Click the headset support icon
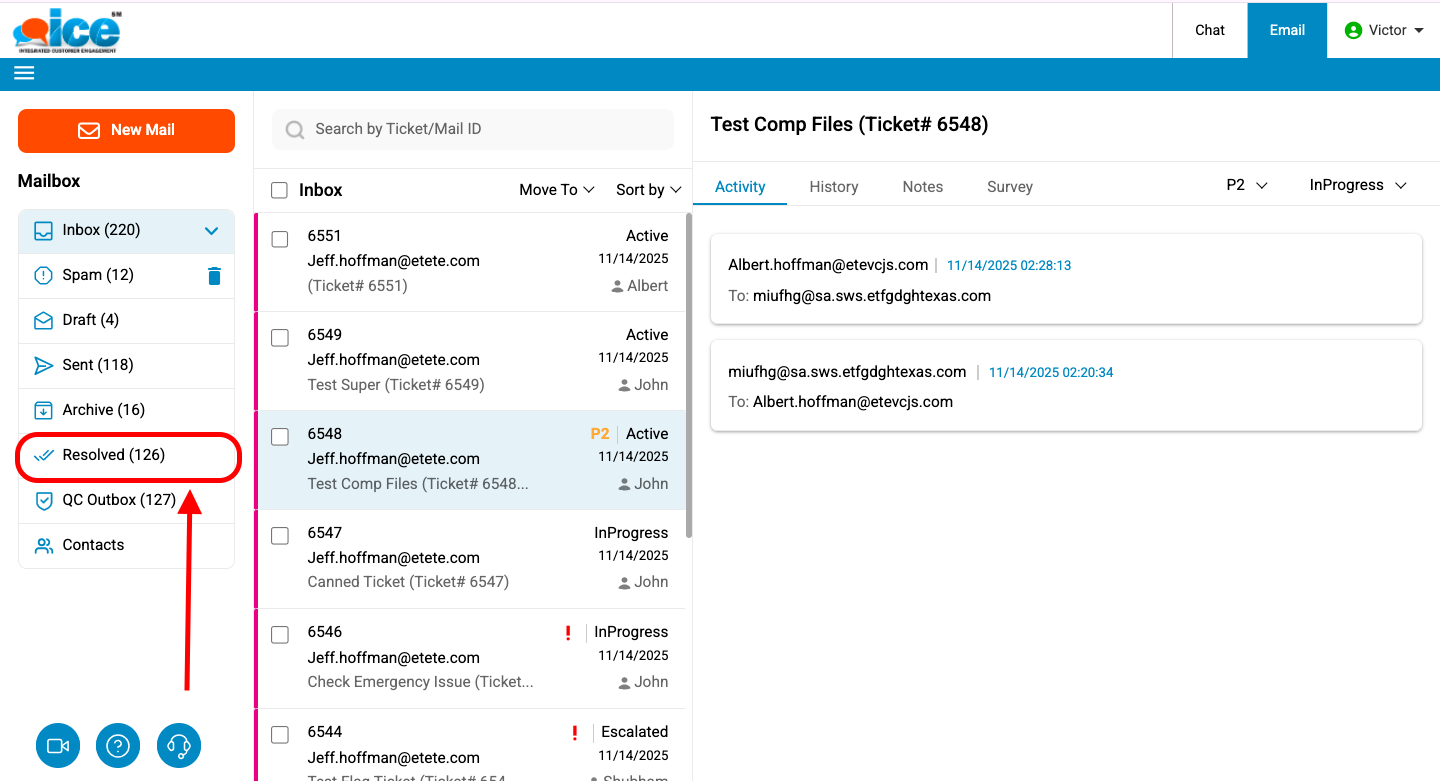 coord(179,746)
